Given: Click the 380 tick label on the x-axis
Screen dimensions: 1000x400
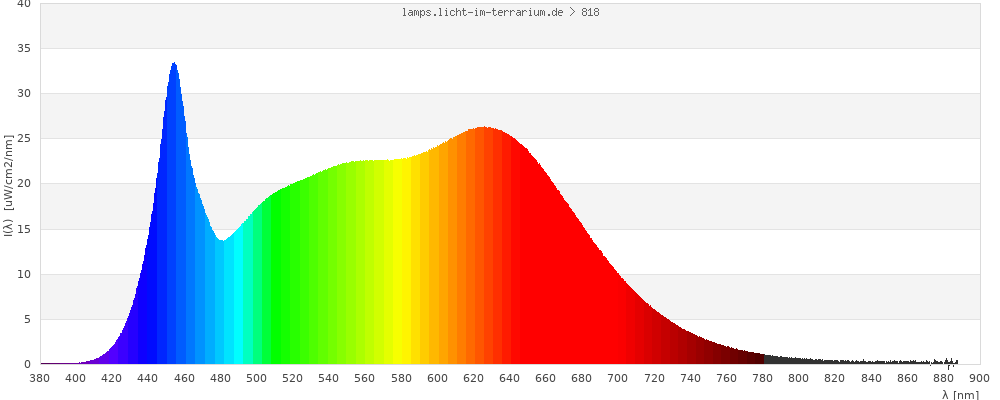Looking at the screenshot, I should click(x=40, y=378).
